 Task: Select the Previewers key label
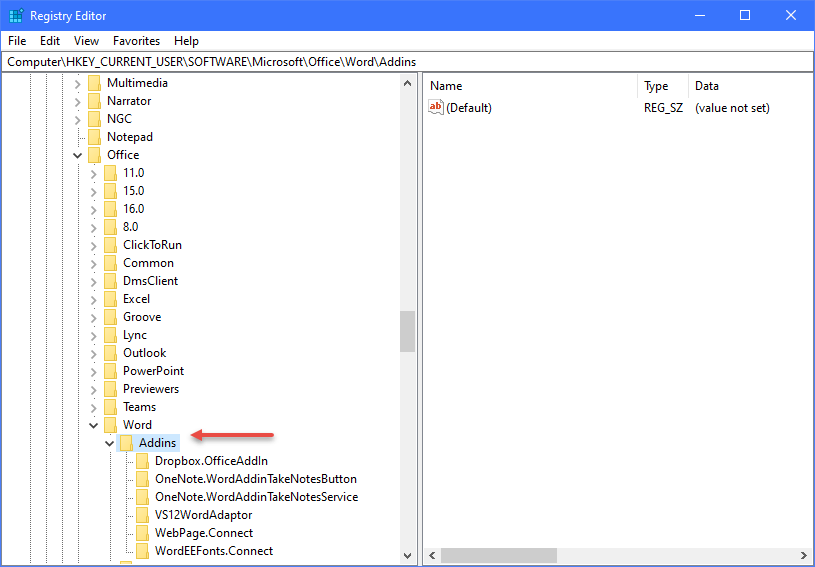click(x=151, y=389)
